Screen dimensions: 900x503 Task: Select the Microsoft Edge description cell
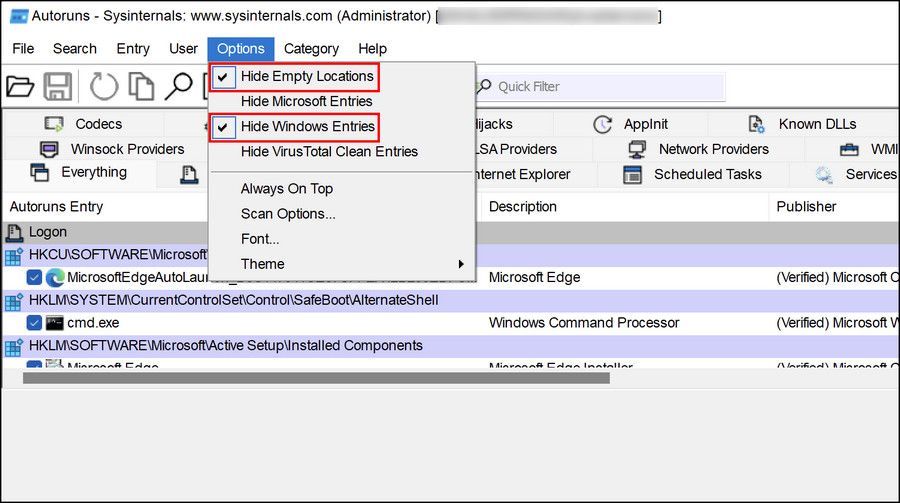[534, 277]
